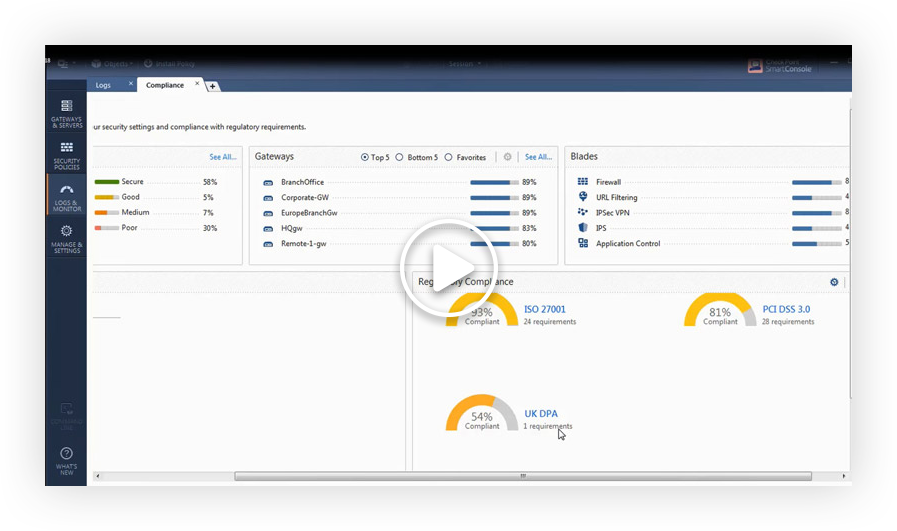Open UK DPA compliance link
897x531 pixels.
[541, 414]
